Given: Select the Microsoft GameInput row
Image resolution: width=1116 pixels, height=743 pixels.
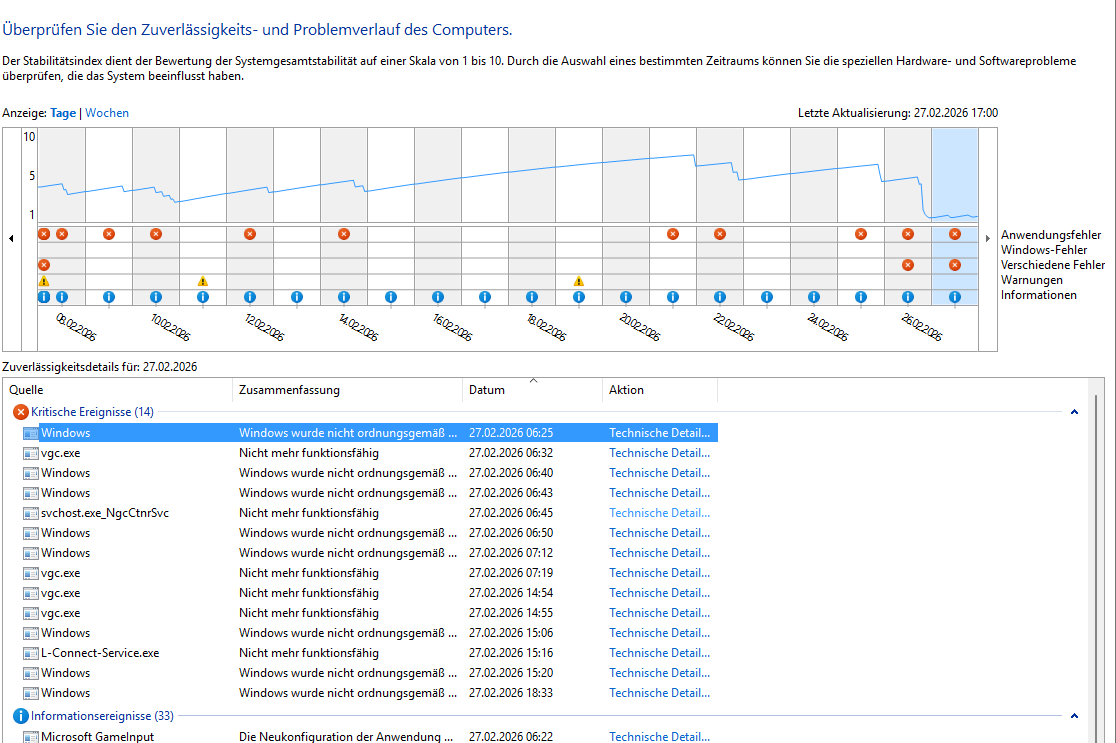Looking at the screenshot, I should (x=370, y=737).
